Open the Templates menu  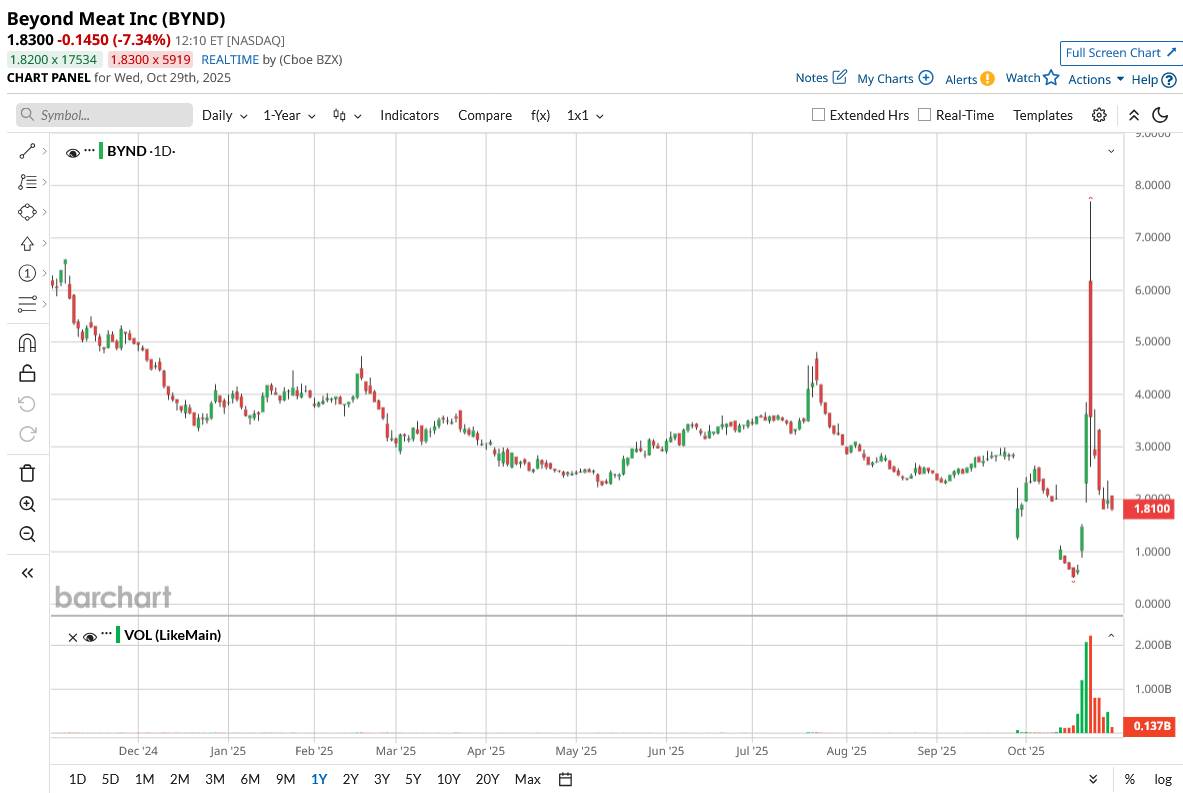1043,115
